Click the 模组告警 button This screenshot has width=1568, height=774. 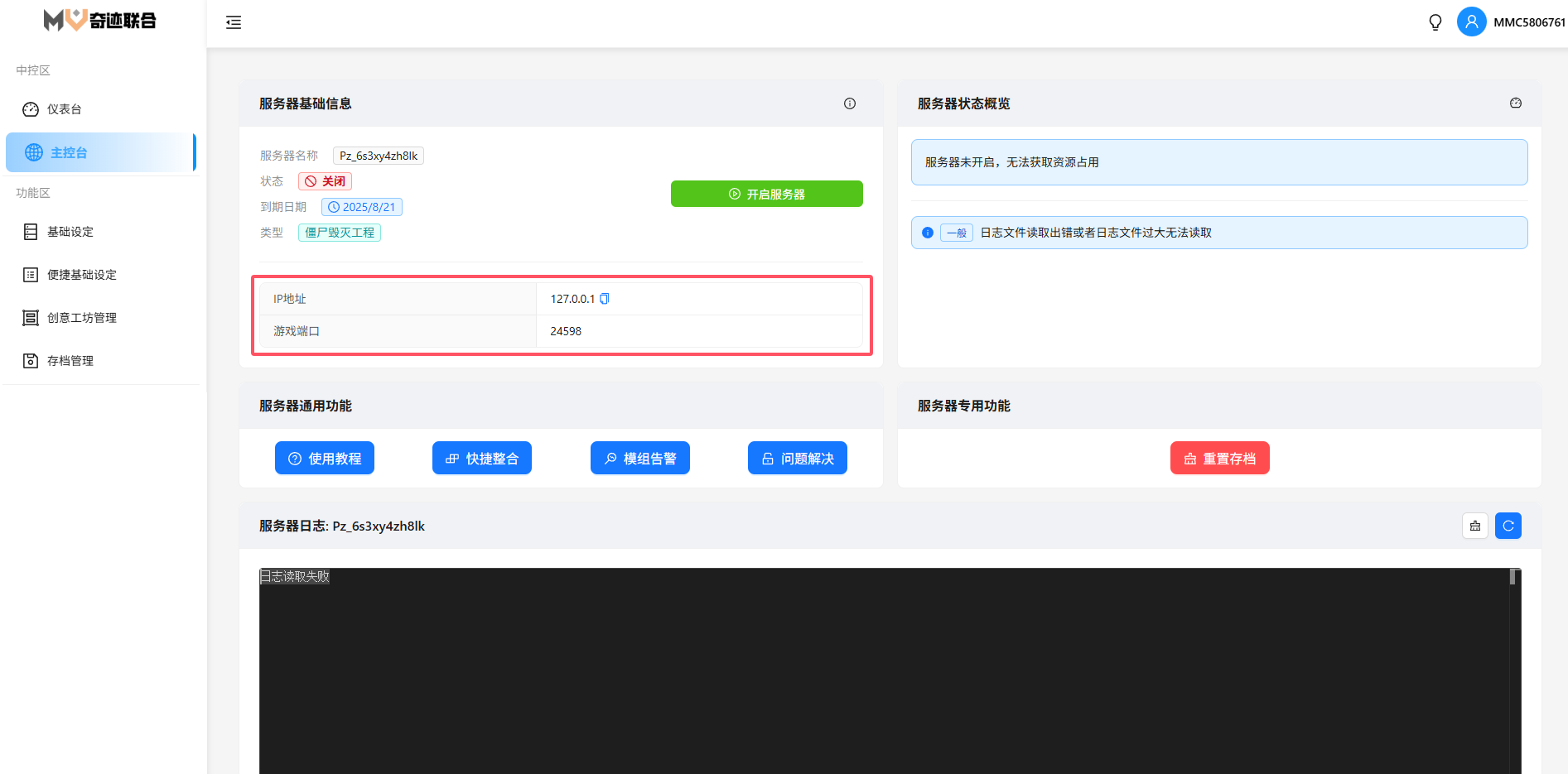point(639,458)
